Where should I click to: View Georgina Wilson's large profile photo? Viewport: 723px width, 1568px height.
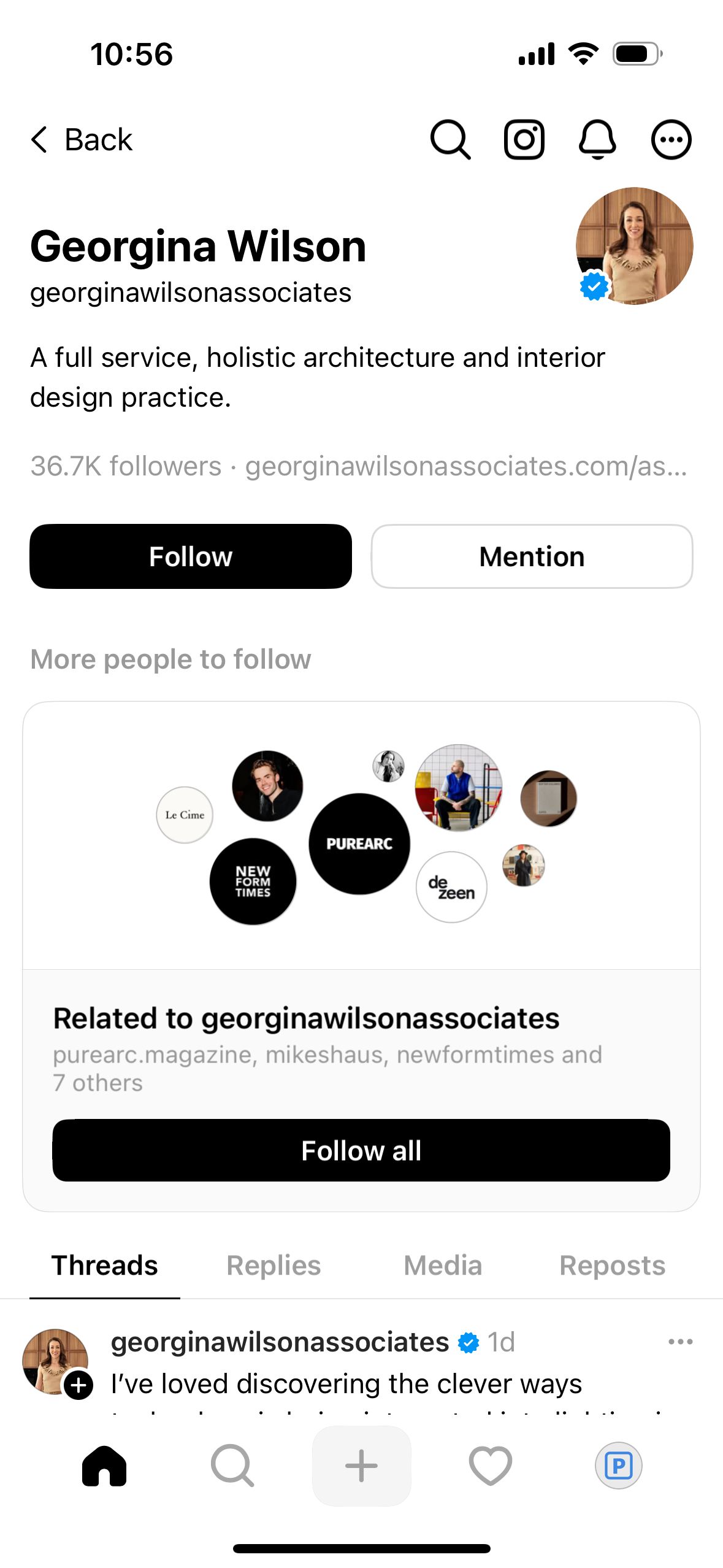point(634,246)
